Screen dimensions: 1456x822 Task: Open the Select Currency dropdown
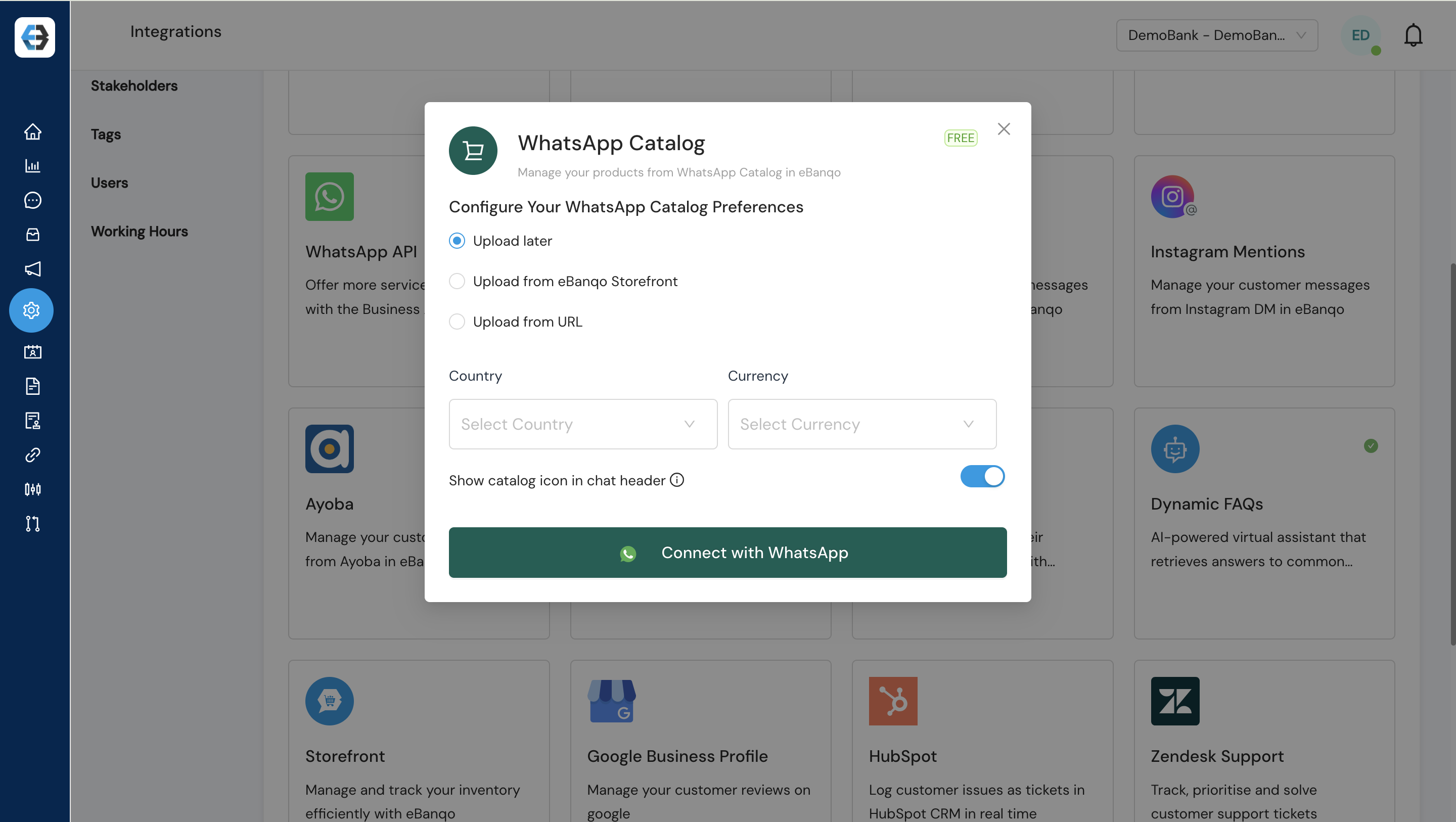coord(862,424)
